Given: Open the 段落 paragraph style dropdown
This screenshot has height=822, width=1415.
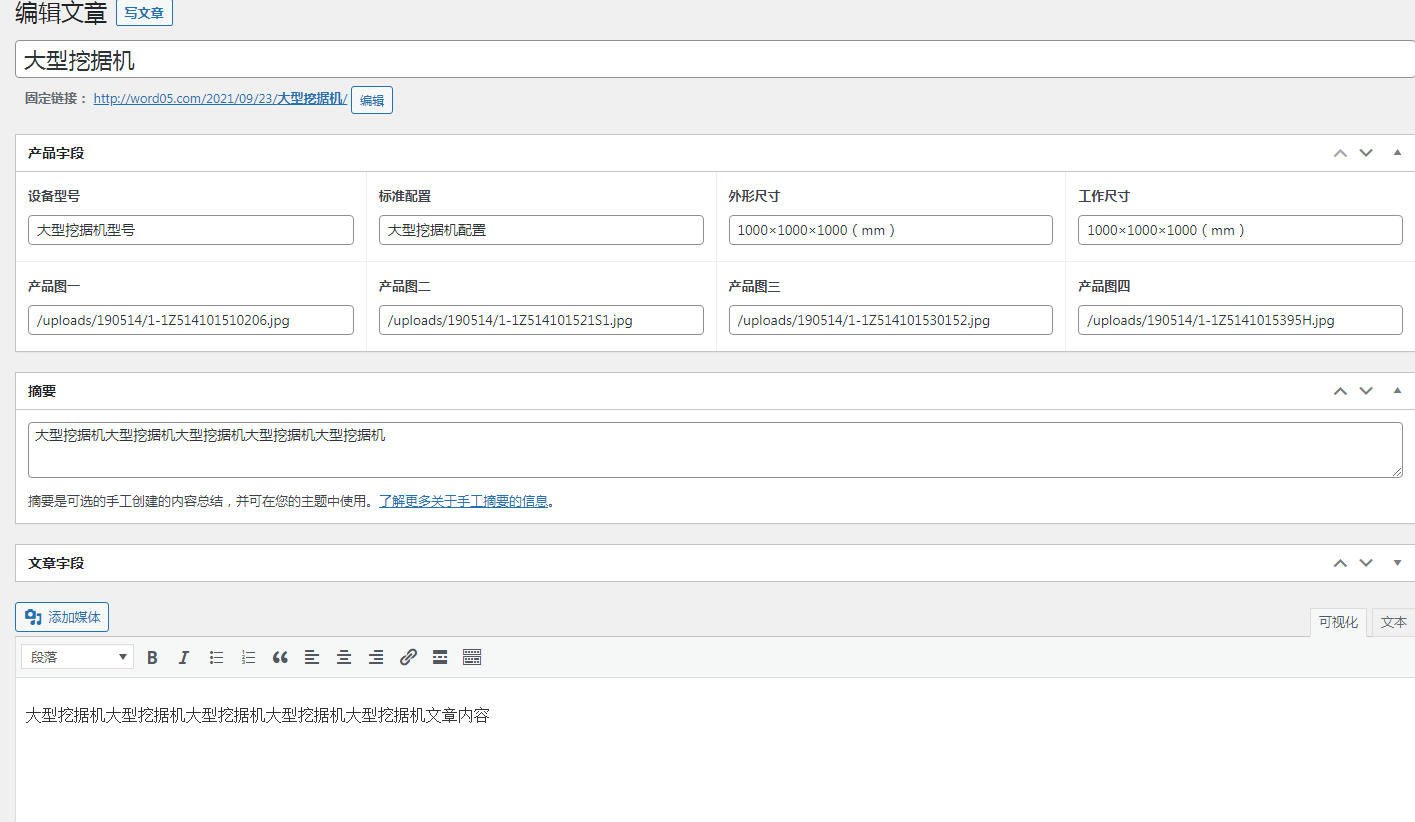Looking at the screenshot, I should coord(76,656).
